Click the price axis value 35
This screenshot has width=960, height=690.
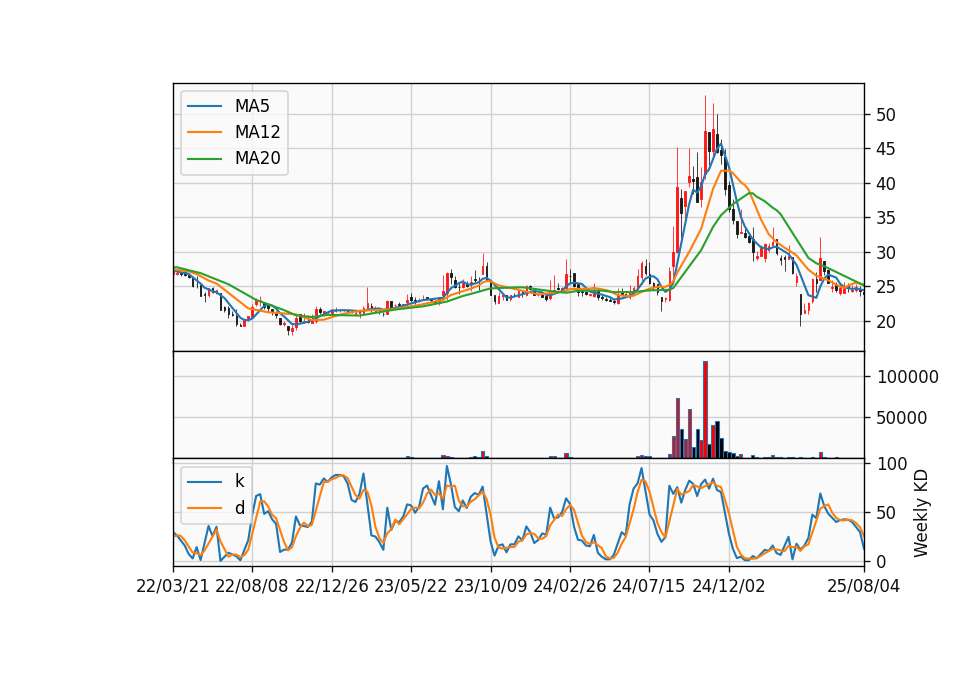coord(886,219)
